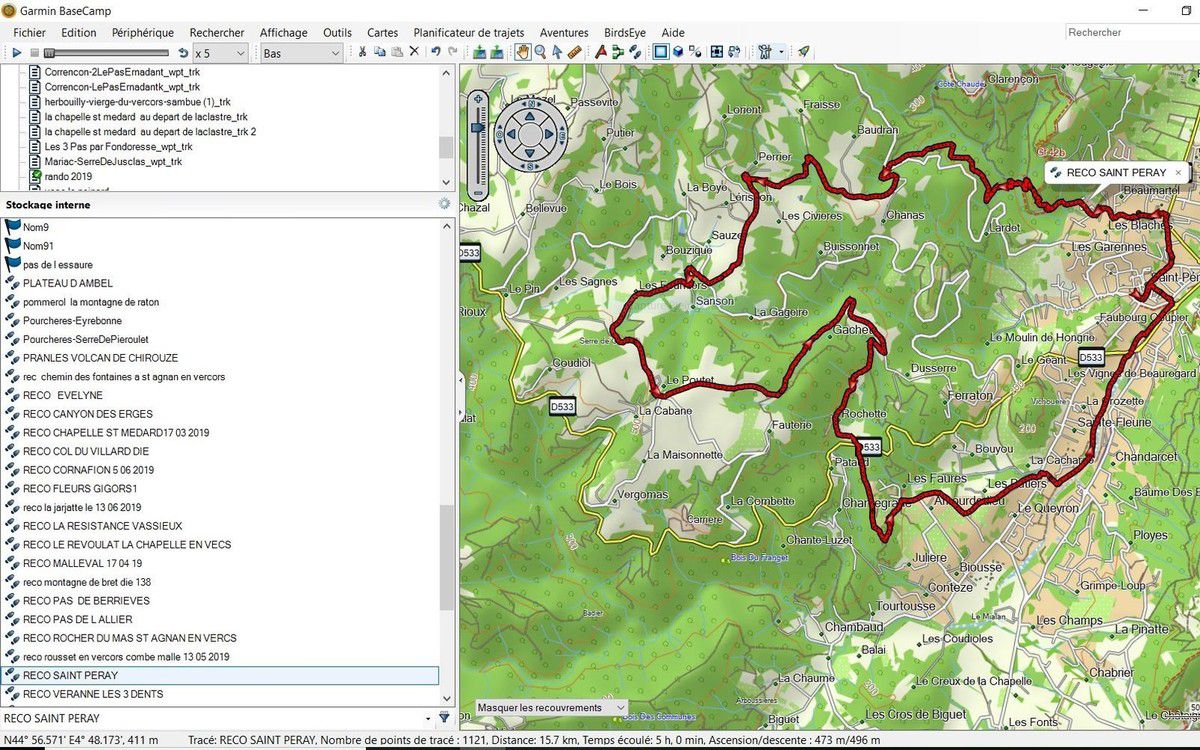
Task: Click the Send to device icon
Action: [x=479, y=52]
